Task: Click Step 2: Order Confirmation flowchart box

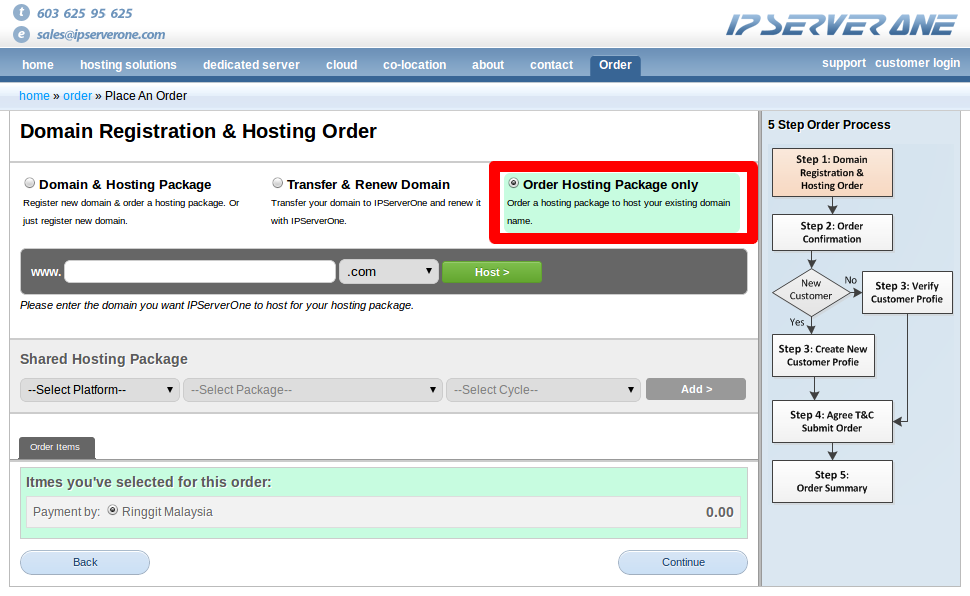Action: click(x=832, y=233)
